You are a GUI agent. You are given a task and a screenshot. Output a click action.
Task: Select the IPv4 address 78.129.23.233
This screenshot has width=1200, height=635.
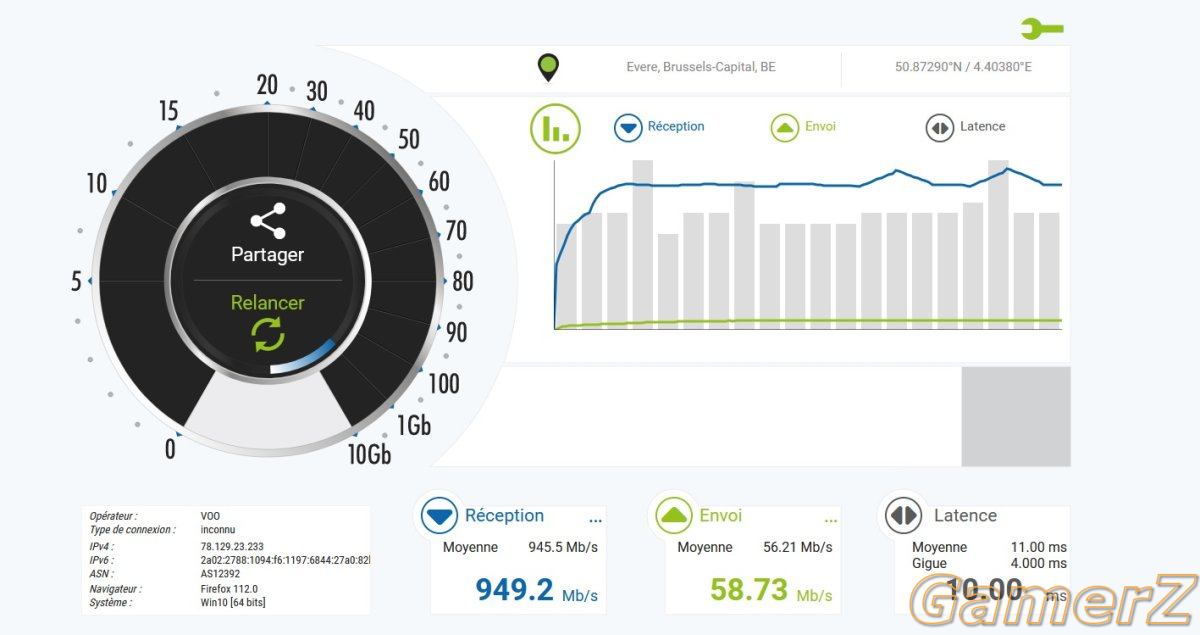point(232,547)
